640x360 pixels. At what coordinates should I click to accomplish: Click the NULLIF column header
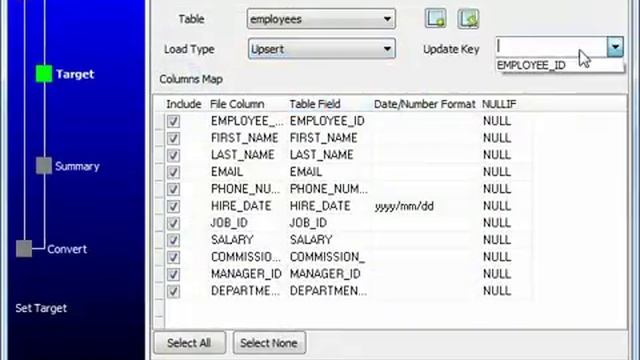(499, 104)
